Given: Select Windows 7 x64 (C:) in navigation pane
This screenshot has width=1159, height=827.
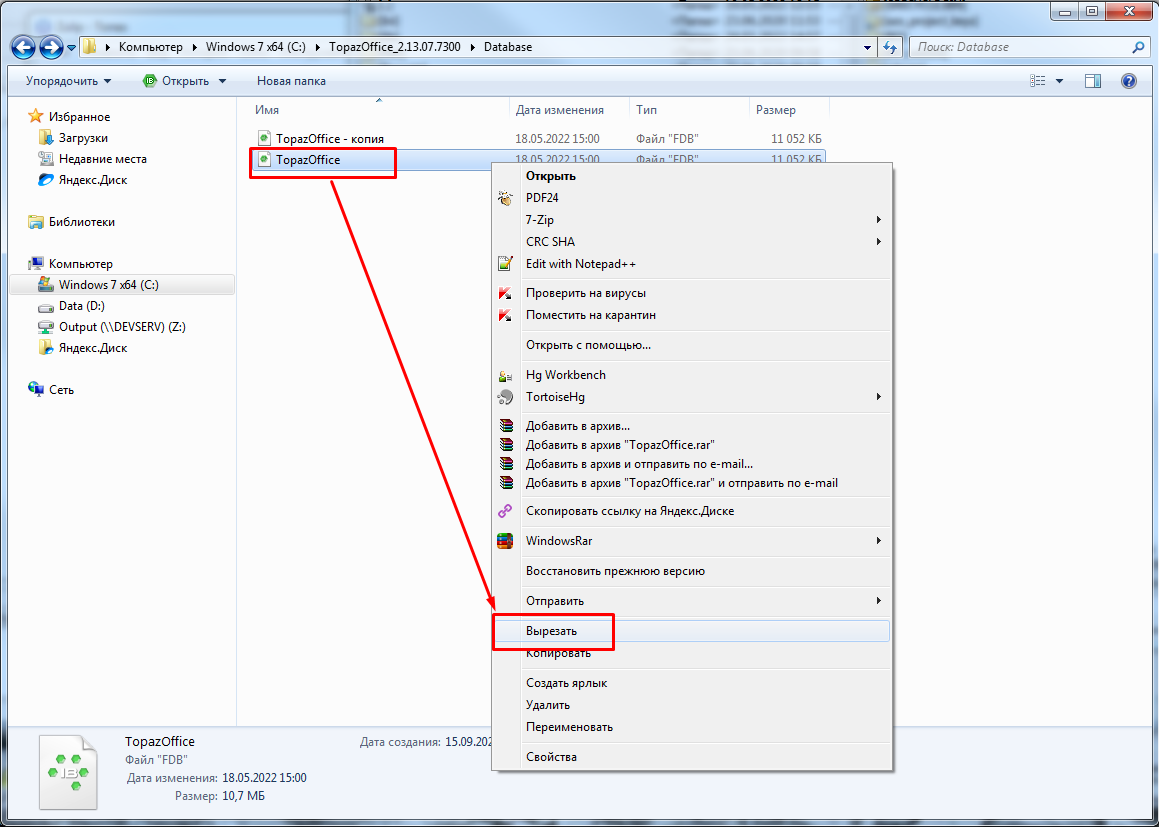Looking at the screenshot, I should (122, 285).
